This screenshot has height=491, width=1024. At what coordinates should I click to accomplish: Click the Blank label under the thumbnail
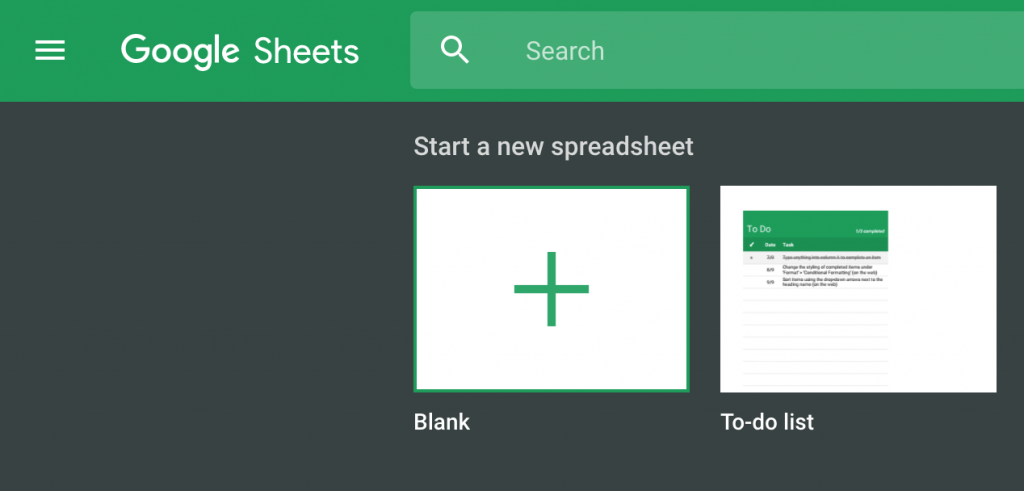tap(442, 422)
